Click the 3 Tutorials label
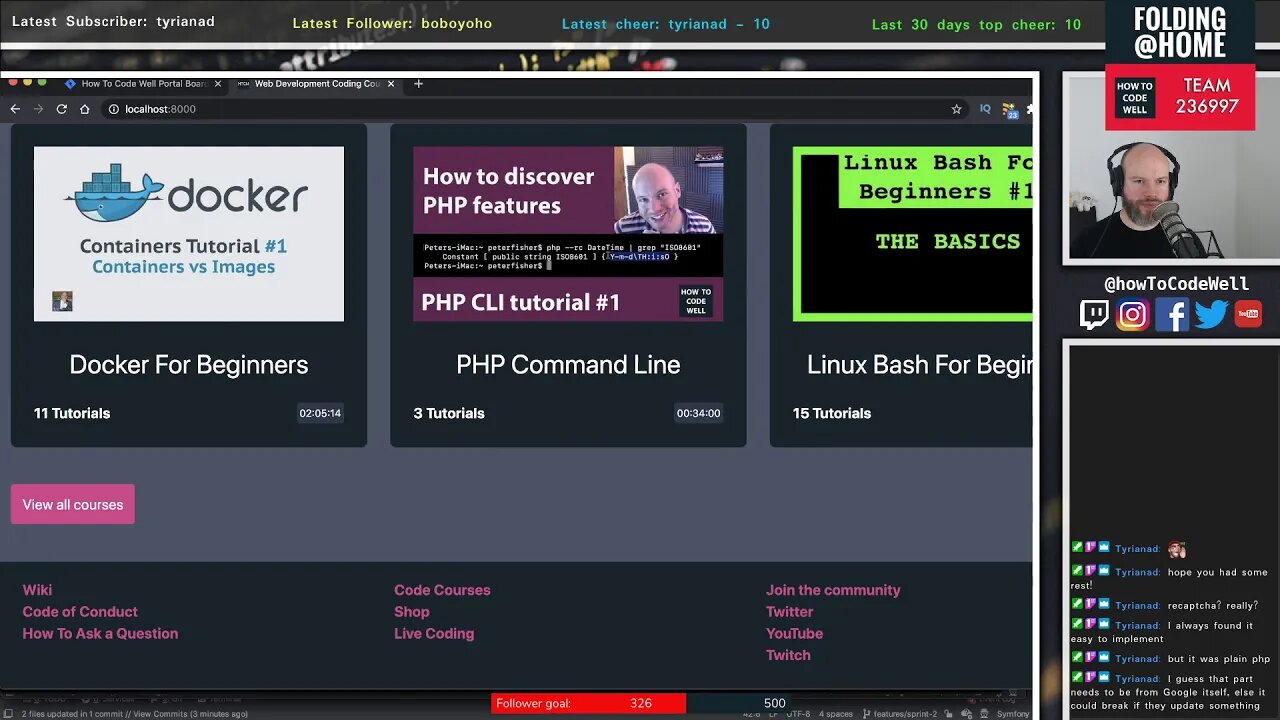This screenshot has width=1280, height=720. pyautogui.click(x=449, y=413)
